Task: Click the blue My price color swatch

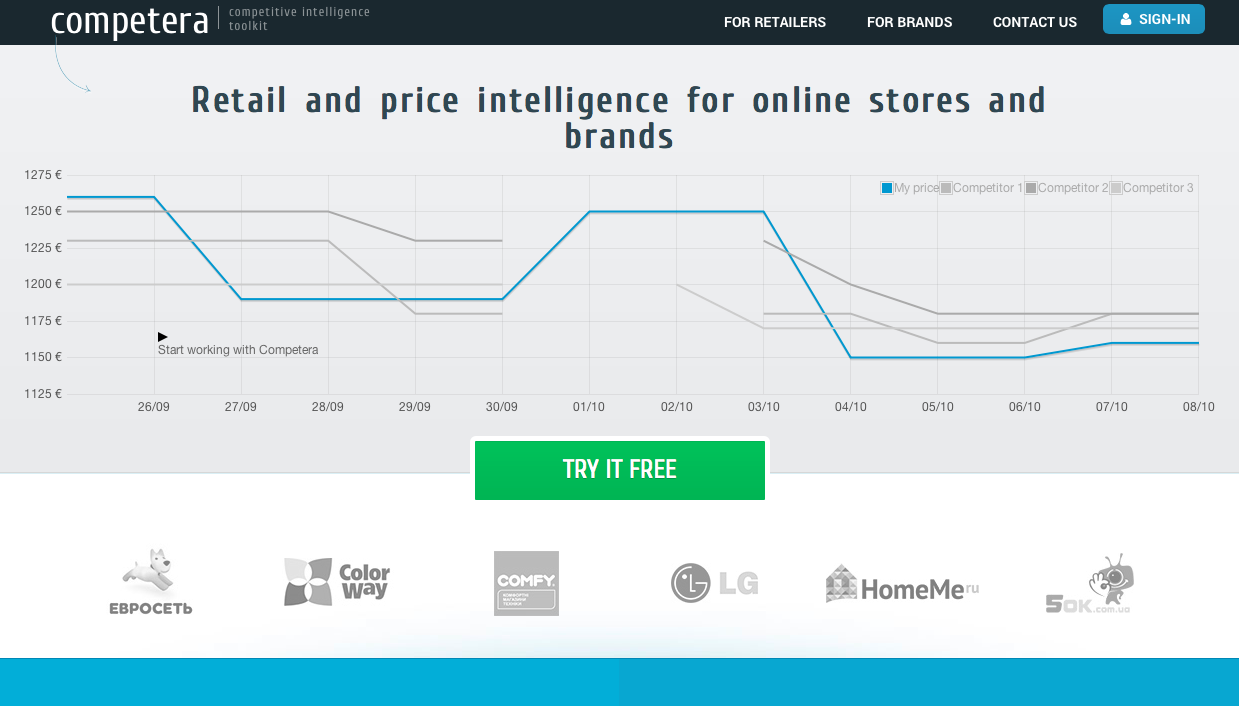Action: pos(887,188)
